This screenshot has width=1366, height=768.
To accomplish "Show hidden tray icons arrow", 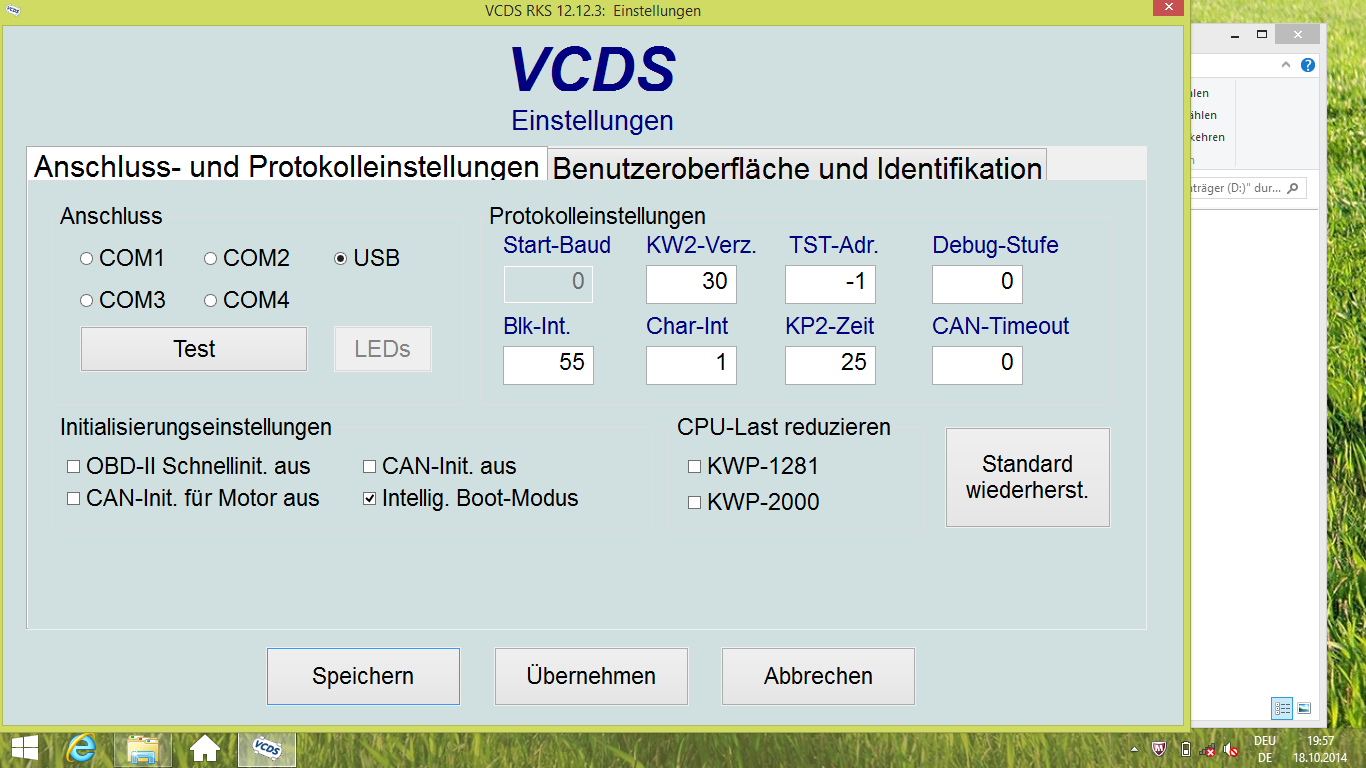I will coord(1133,748).
